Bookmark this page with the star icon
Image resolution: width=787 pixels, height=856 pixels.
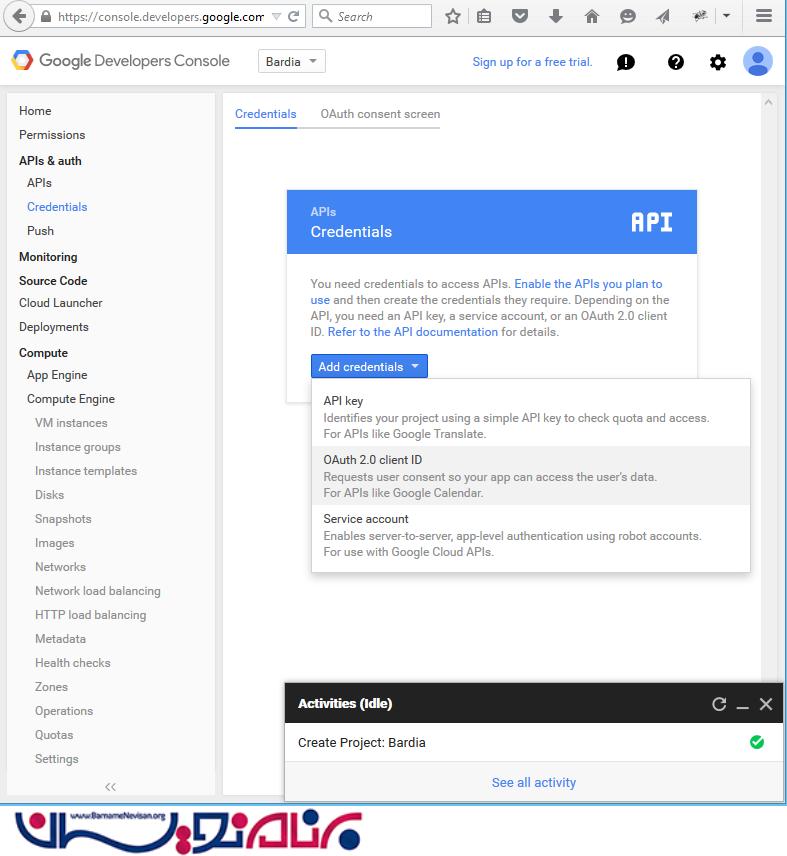[x=452, y=16]
